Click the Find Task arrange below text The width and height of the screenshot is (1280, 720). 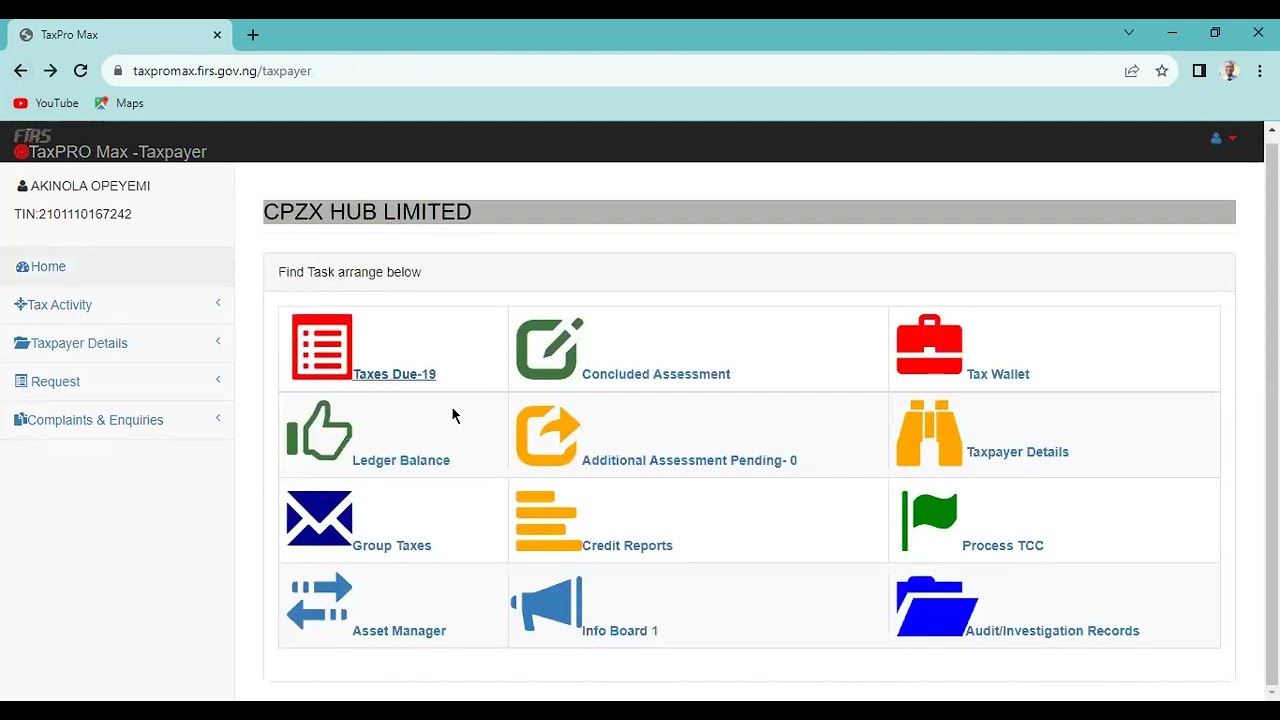[350, 272]
